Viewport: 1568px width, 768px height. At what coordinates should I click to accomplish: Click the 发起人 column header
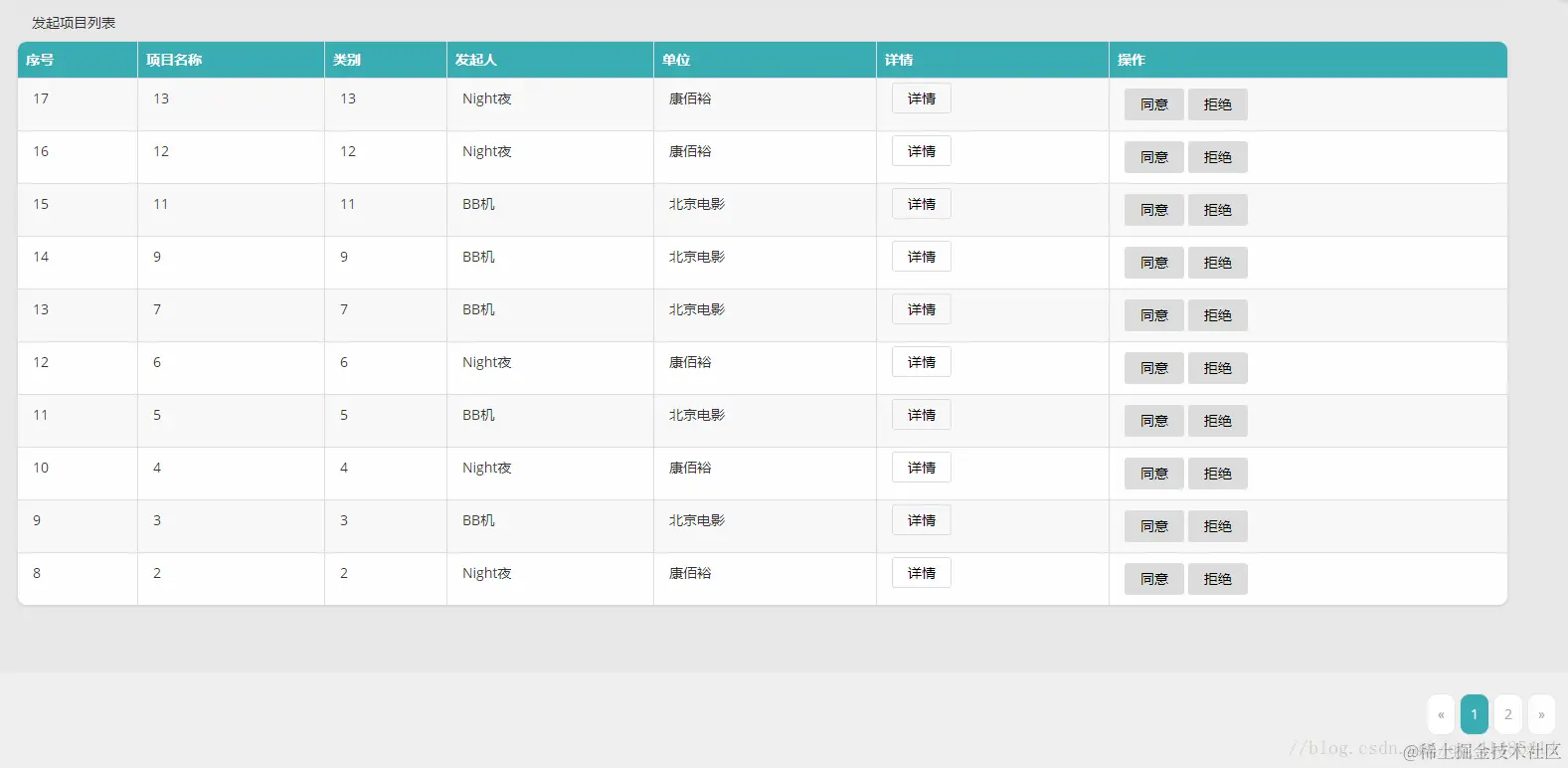coord(550,60)
